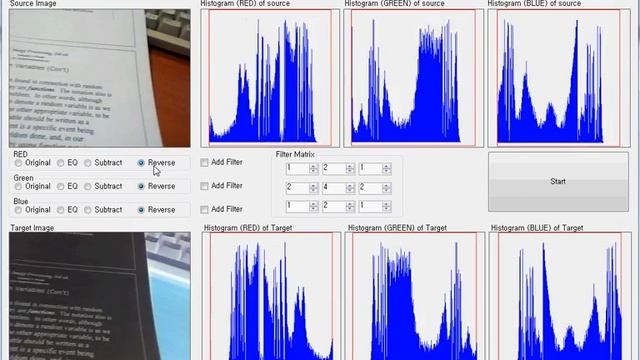Click the "Histogram (BLUE) of Target" label

pyautogui.click(x=537, y=228)
